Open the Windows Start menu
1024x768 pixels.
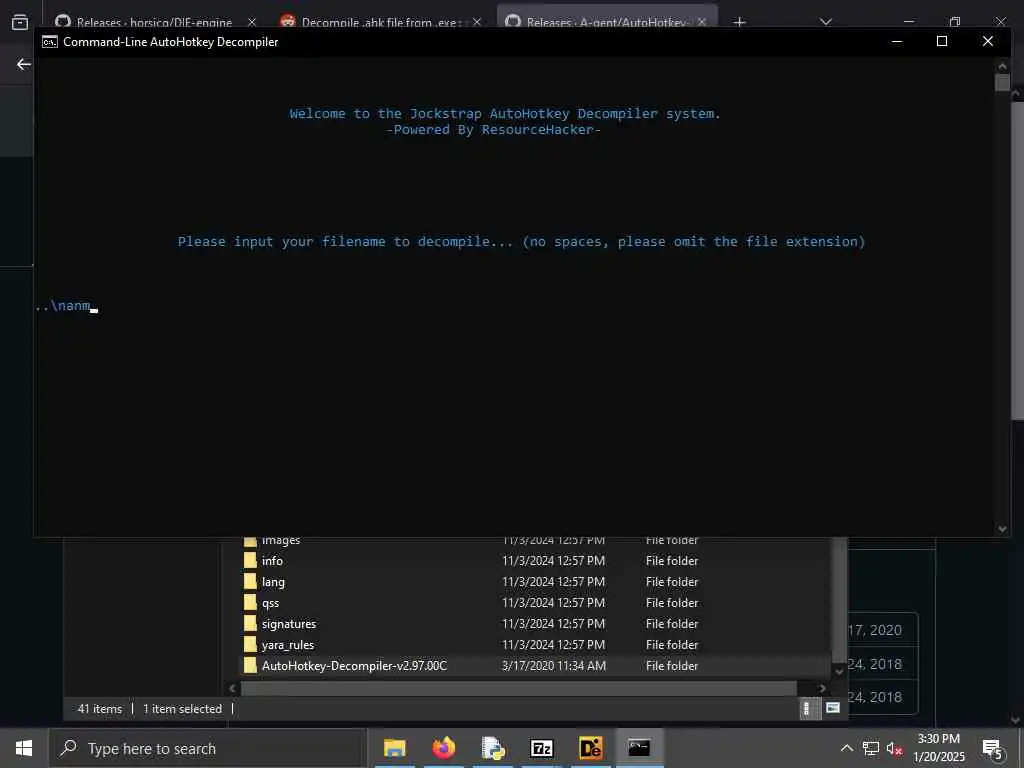click(x=24, y=748)
